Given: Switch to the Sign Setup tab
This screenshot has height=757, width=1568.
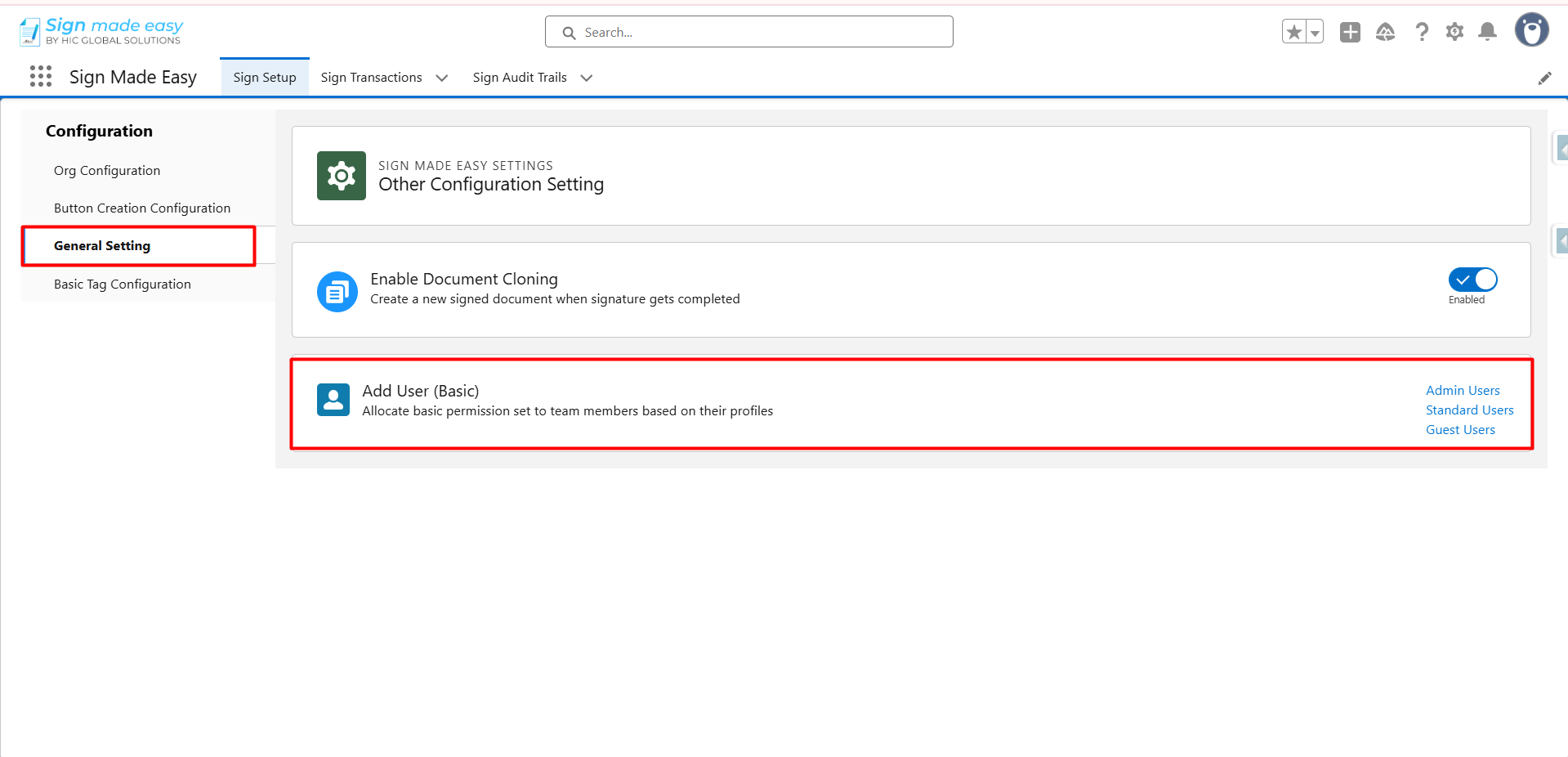Looking at the screenshot, I should click(x=265, y=78).
